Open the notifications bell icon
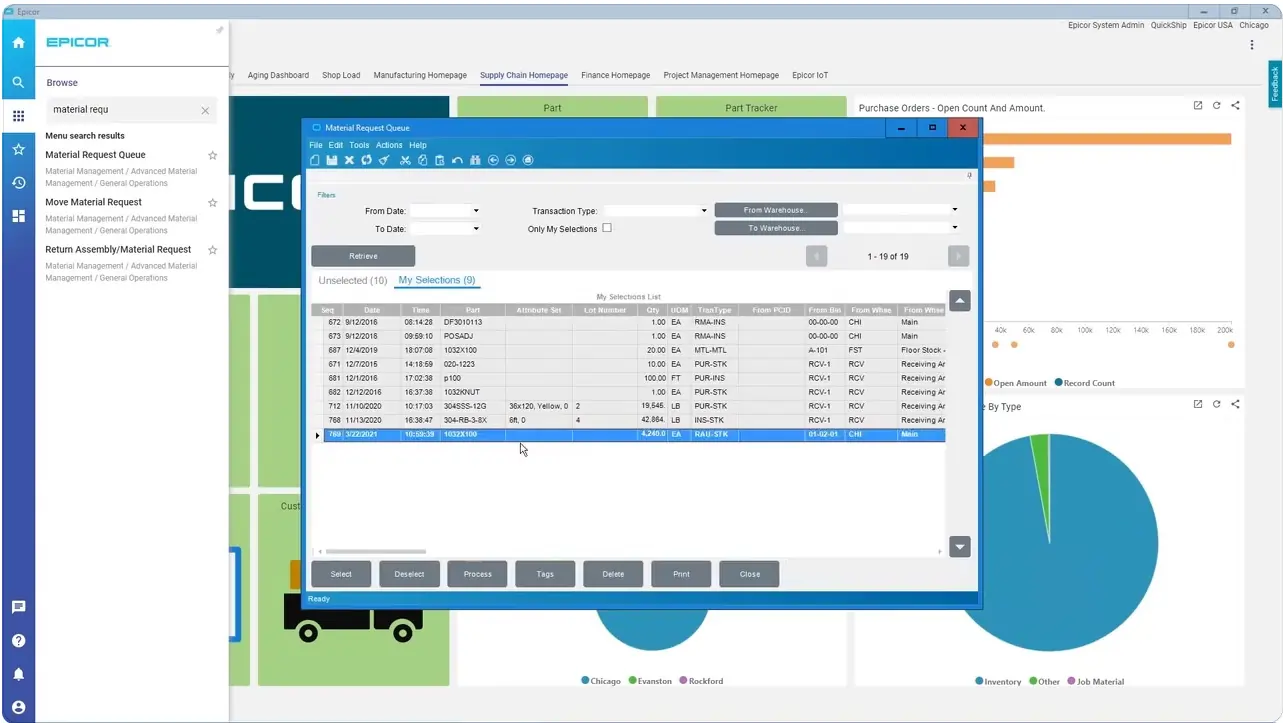This screenshot has height=723, width=1283. [18, 674]
